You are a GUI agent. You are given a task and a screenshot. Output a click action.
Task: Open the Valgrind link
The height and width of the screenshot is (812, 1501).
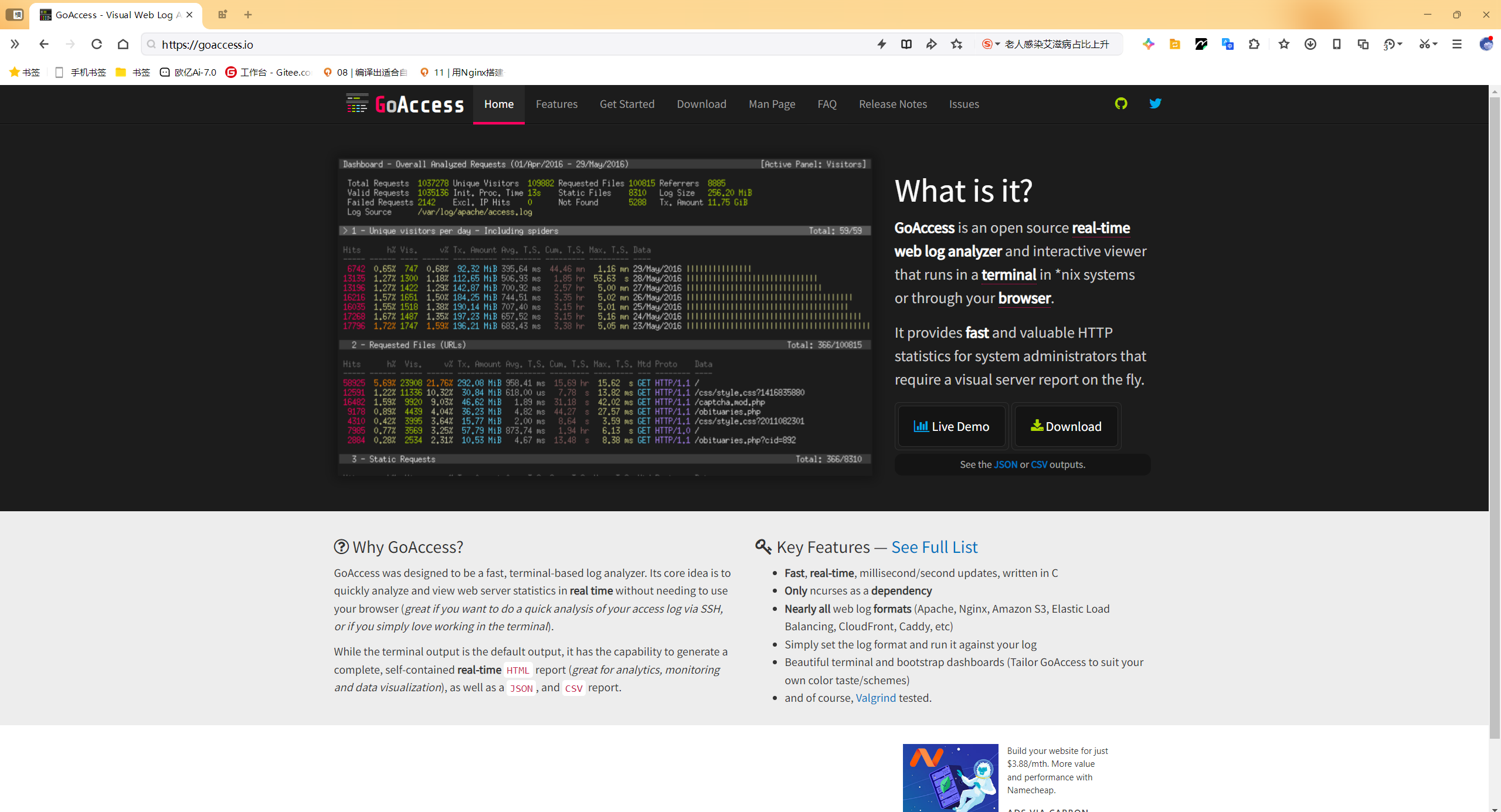pyautogui.click(x=876, y=698)
